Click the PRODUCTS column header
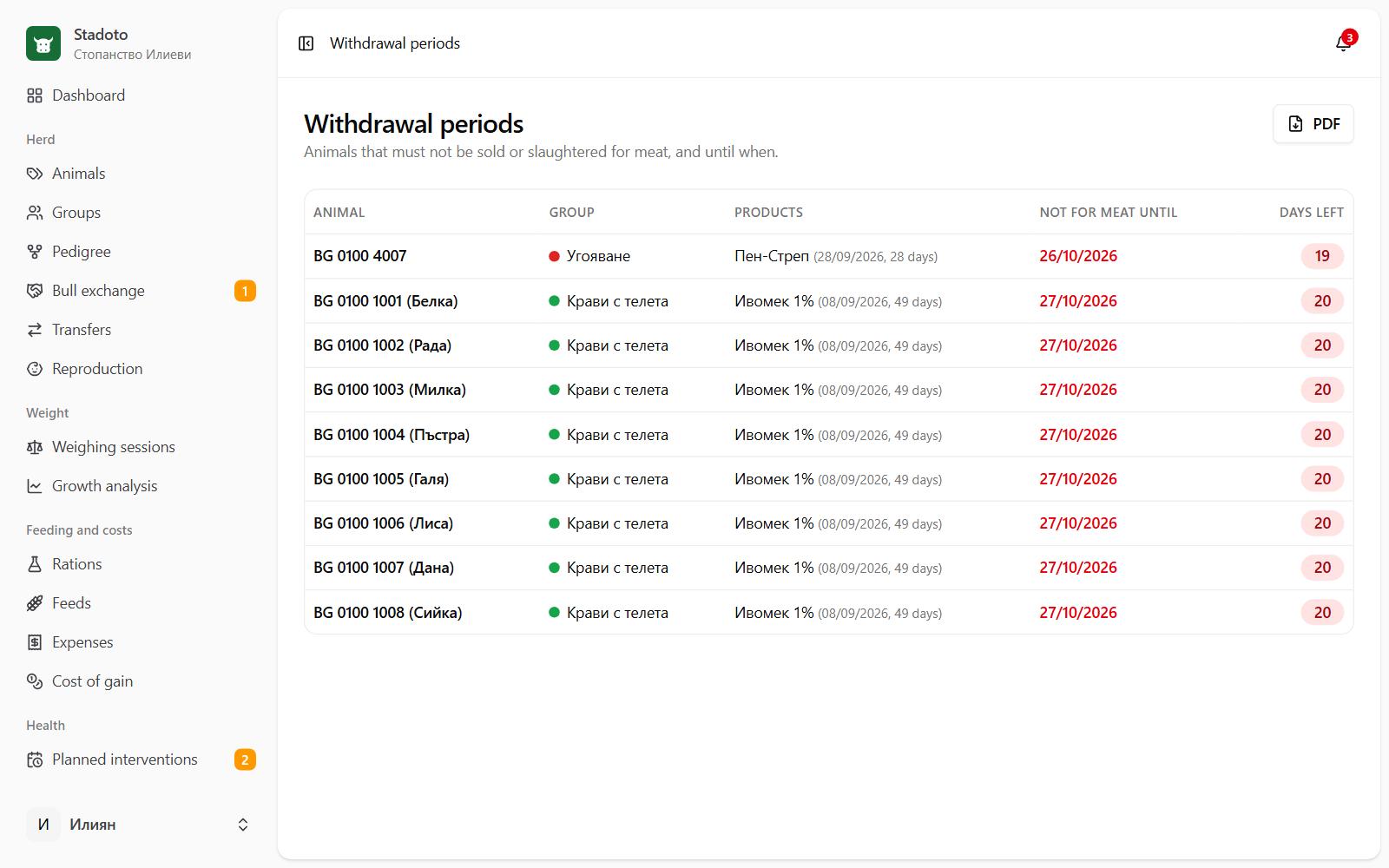Image resolution: width=1389 pixels, height=868 pixels. [769, 213]
